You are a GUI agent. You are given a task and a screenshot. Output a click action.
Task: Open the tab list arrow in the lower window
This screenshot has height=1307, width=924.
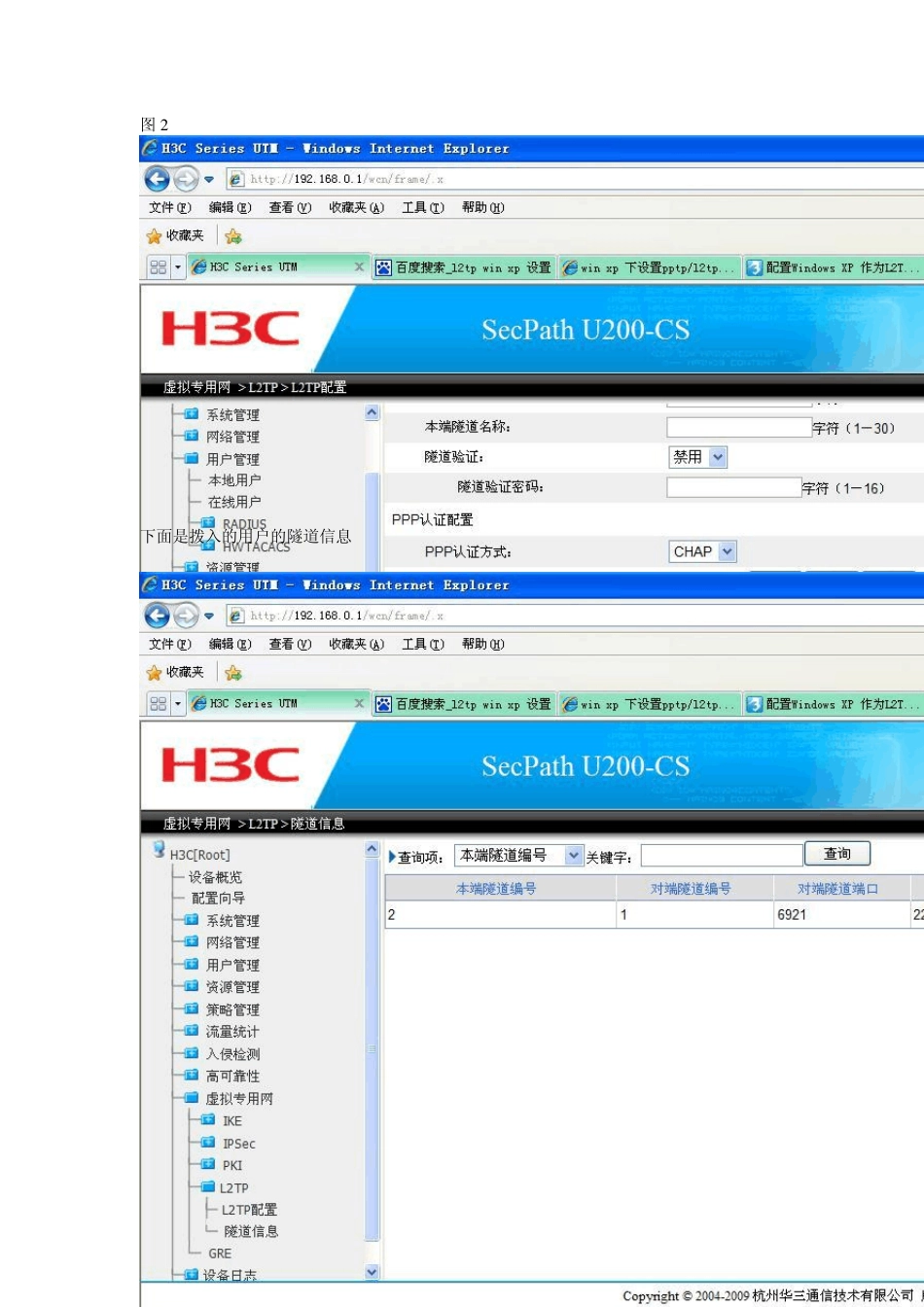(x=178, y=704)
